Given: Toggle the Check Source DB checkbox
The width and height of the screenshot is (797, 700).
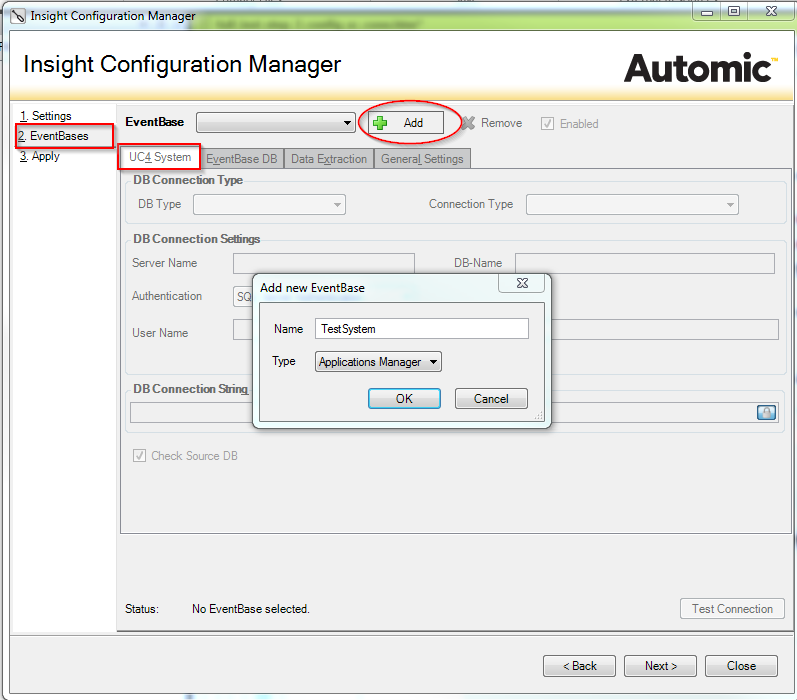Looking at the screenshot, I should coord(139,455).
